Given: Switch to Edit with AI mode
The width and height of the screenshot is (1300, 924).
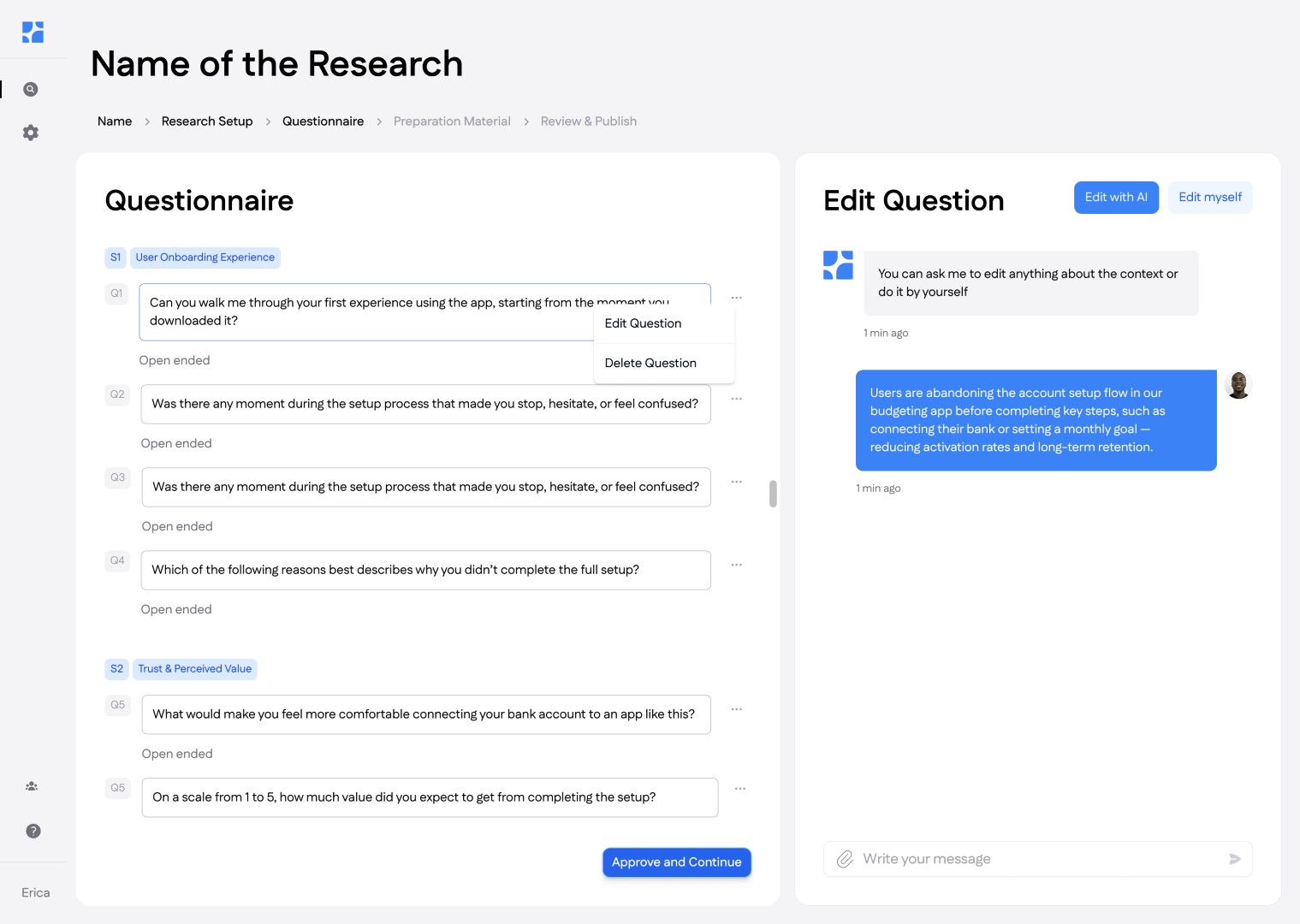Looking at the screenshot, I should click(1115, 198).
